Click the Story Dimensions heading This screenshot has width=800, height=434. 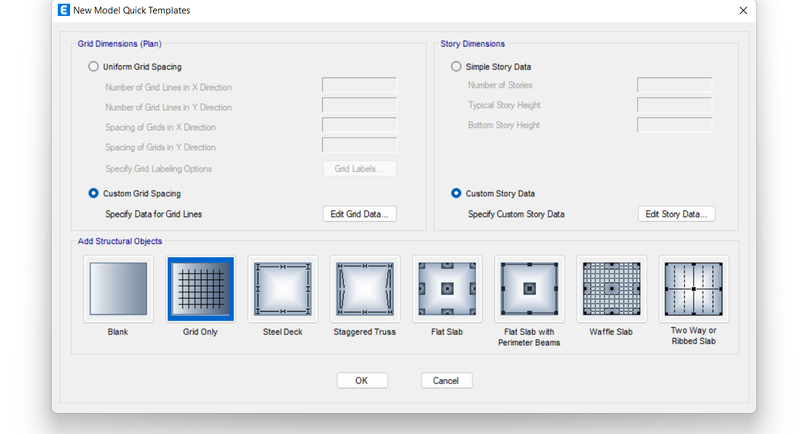point(472,44)
